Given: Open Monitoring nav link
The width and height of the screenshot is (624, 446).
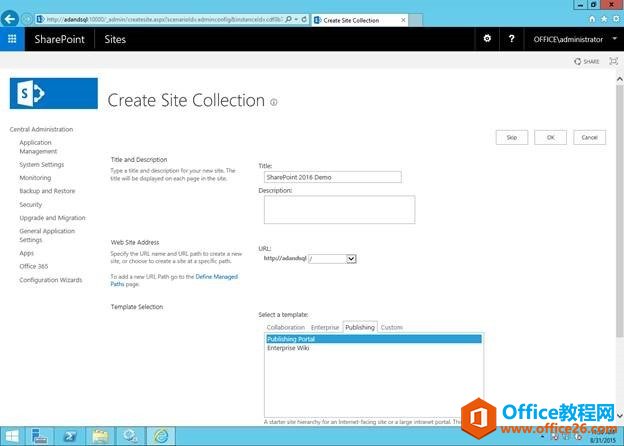Looking at the screenshot, I should (35, 177).
